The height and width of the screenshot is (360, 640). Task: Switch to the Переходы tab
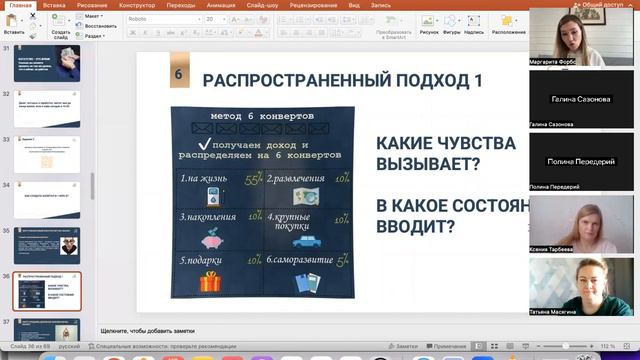(181, 5)
